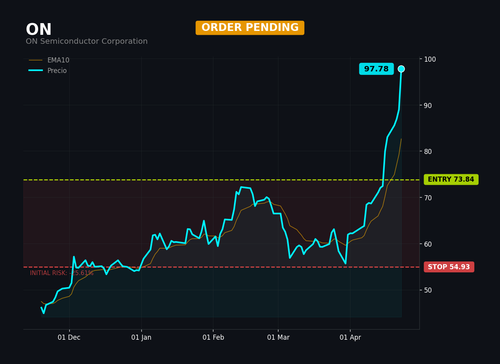
Task: Click the ORDER PENDING status badge
Action: point(250,28)
